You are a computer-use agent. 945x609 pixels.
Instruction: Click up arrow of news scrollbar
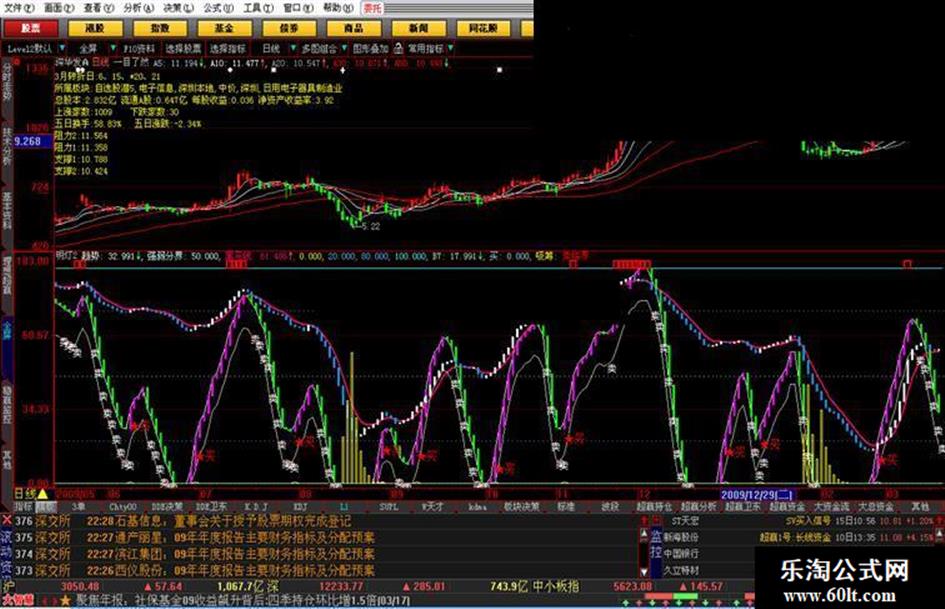pos(644,534)
